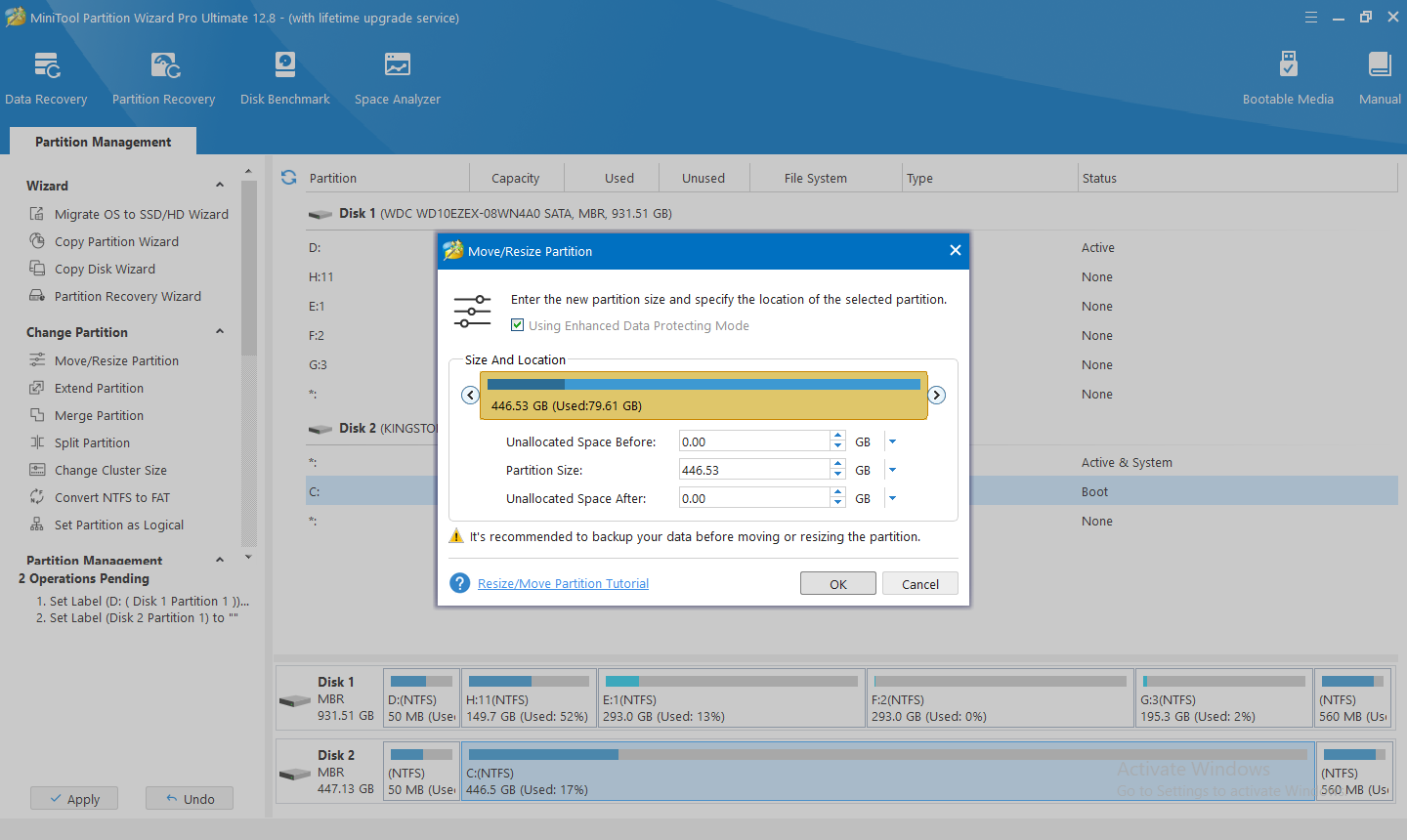Select the Disk 1 WDC header row
Viewport: 1407px width, 840px height.
(x=852, y=213)
